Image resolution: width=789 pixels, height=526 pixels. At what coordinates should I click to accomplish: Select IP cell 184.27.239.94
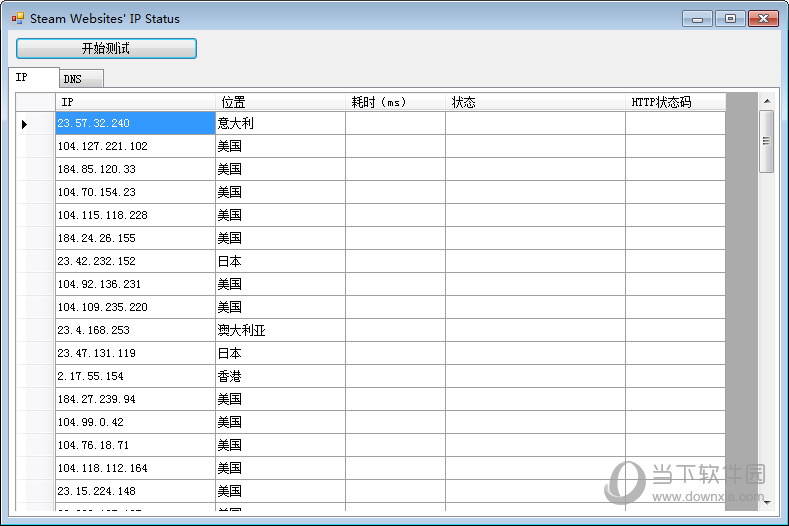[x=135, y=399]
